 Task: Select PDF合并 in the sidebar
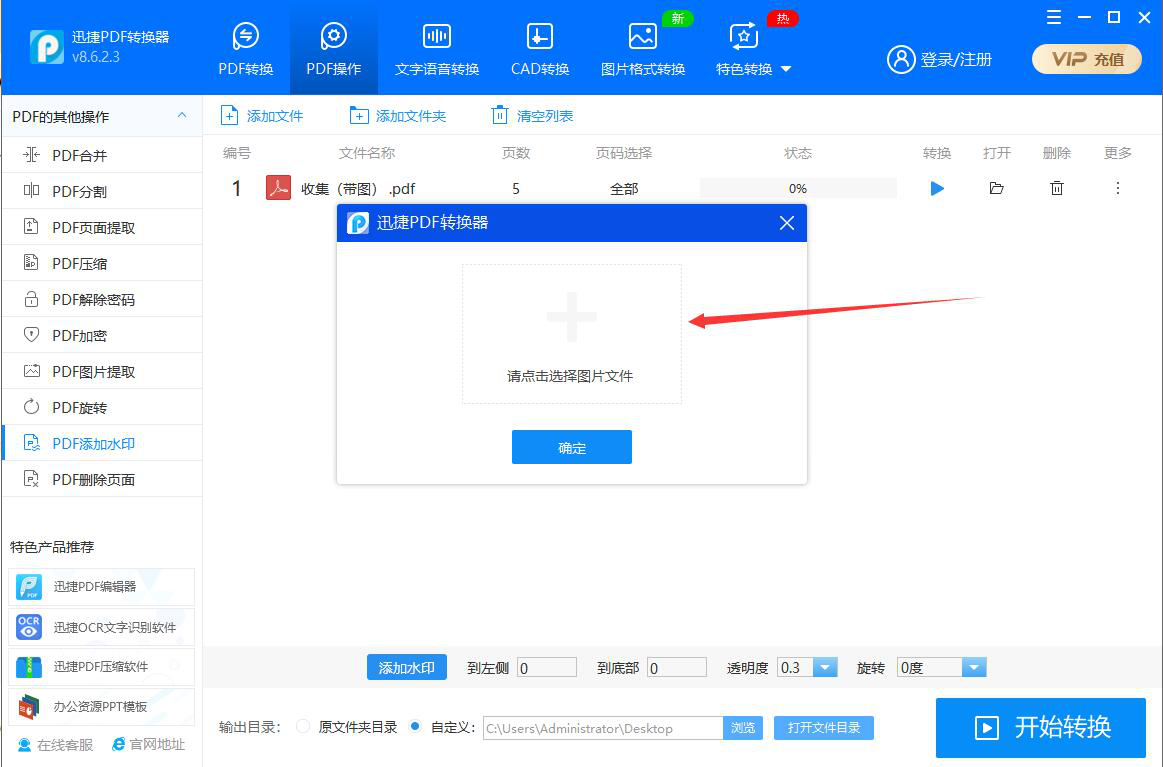pyautogui.click(x=102, y=155)
